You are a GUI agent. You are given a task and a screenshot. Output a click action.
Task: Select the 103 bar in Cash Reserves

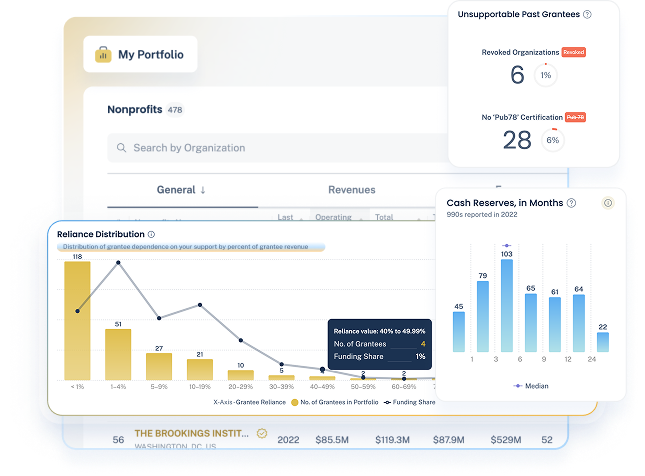506,305
